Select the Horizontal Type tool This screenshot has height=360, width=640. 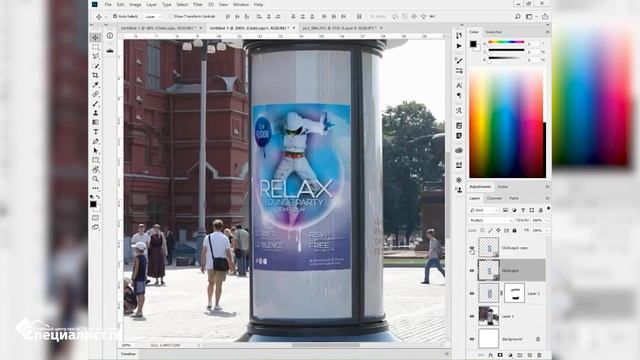click(96, 132)
